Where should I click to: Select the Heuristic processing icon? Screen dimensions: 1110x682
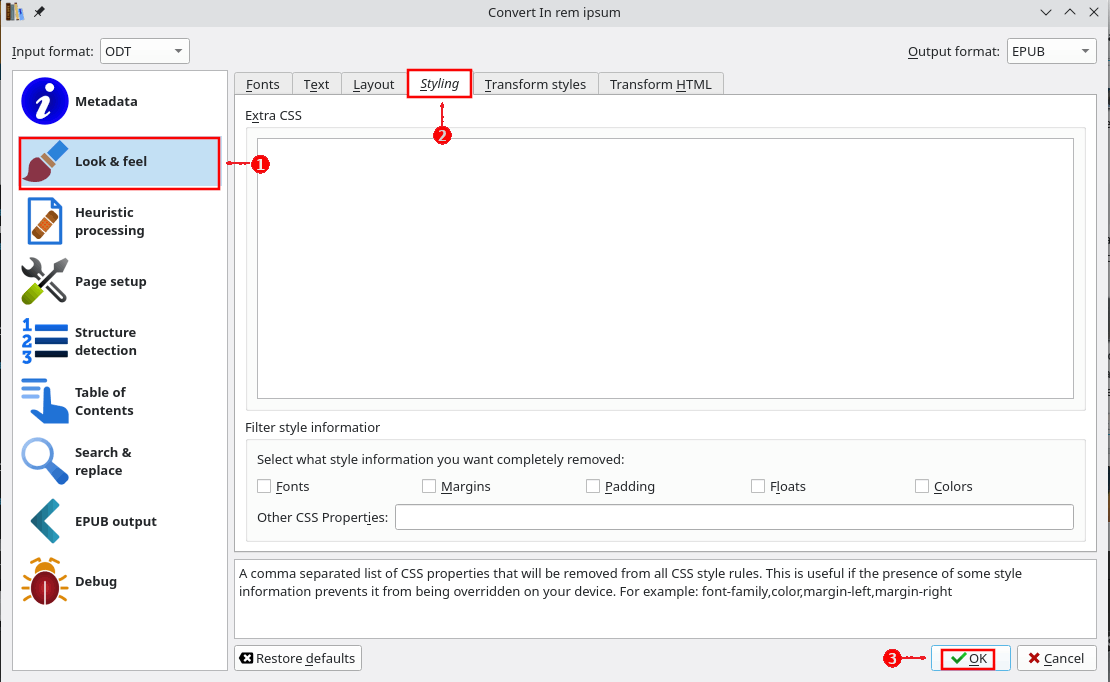[x=45, y=221]
